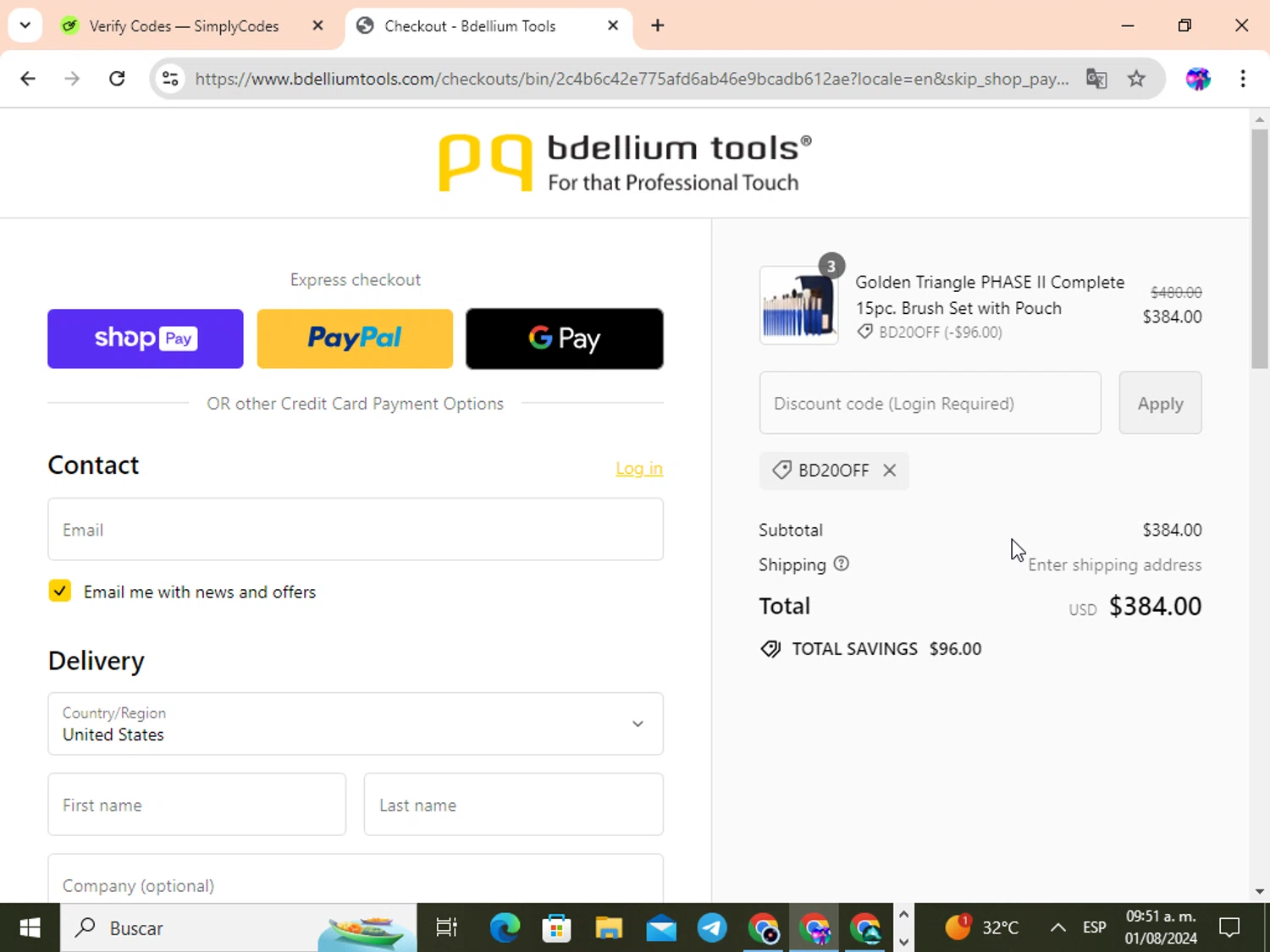Click the TOTAL SAVINGS tag icon
This screenshot has width=1270, height=952.
770,649
